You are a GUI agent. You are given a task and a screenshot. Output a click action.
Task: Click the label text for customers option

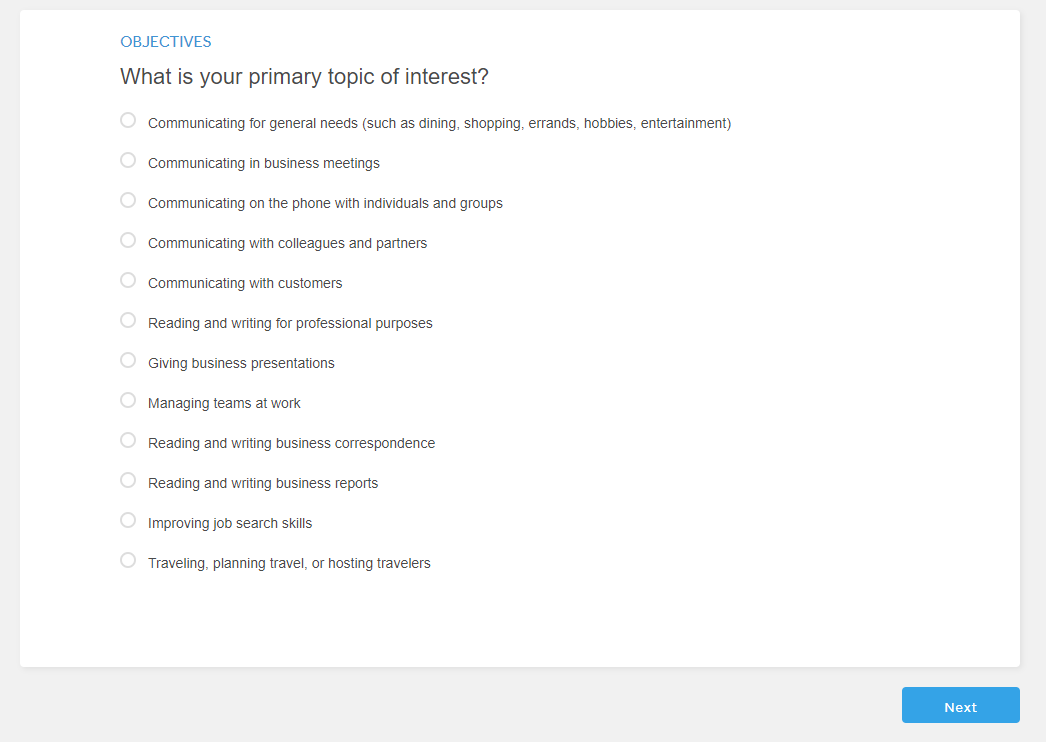(244, 283)
